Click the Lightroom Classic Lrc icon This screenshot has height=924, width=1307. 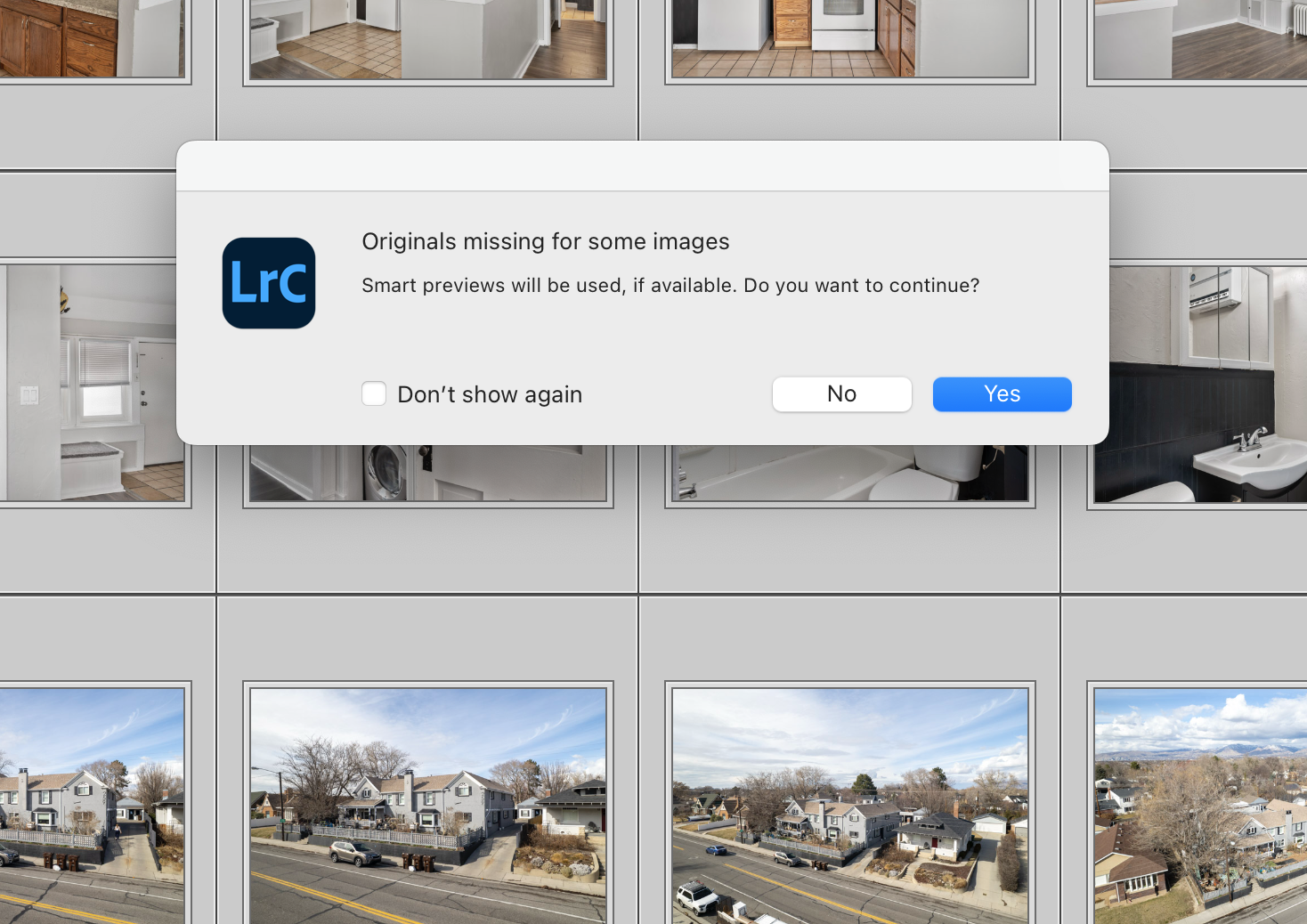tap(269, 283)
